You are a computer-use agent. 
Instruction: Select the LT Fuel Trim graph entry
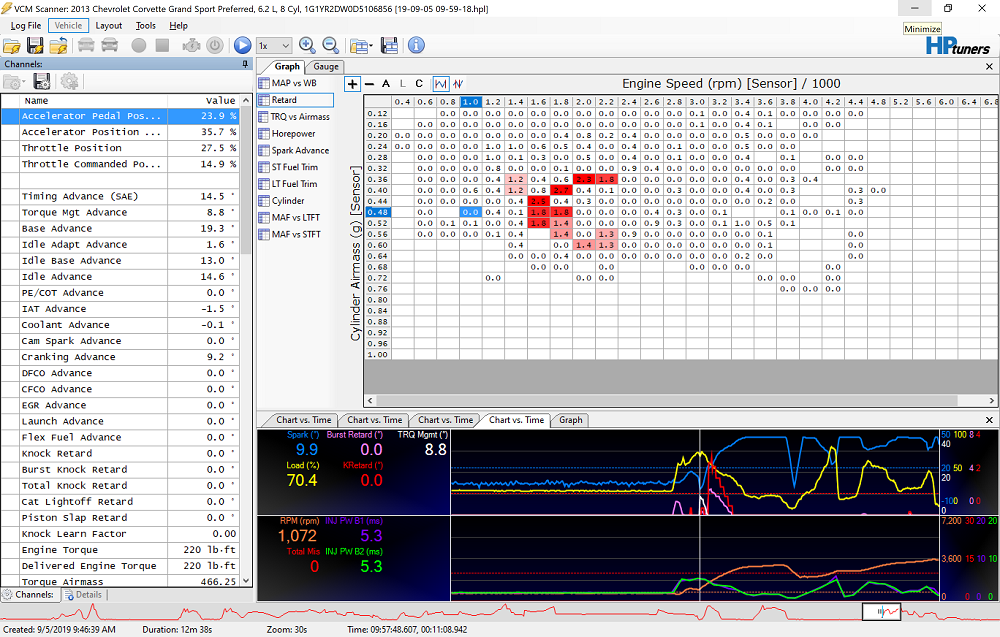(293, 184)
